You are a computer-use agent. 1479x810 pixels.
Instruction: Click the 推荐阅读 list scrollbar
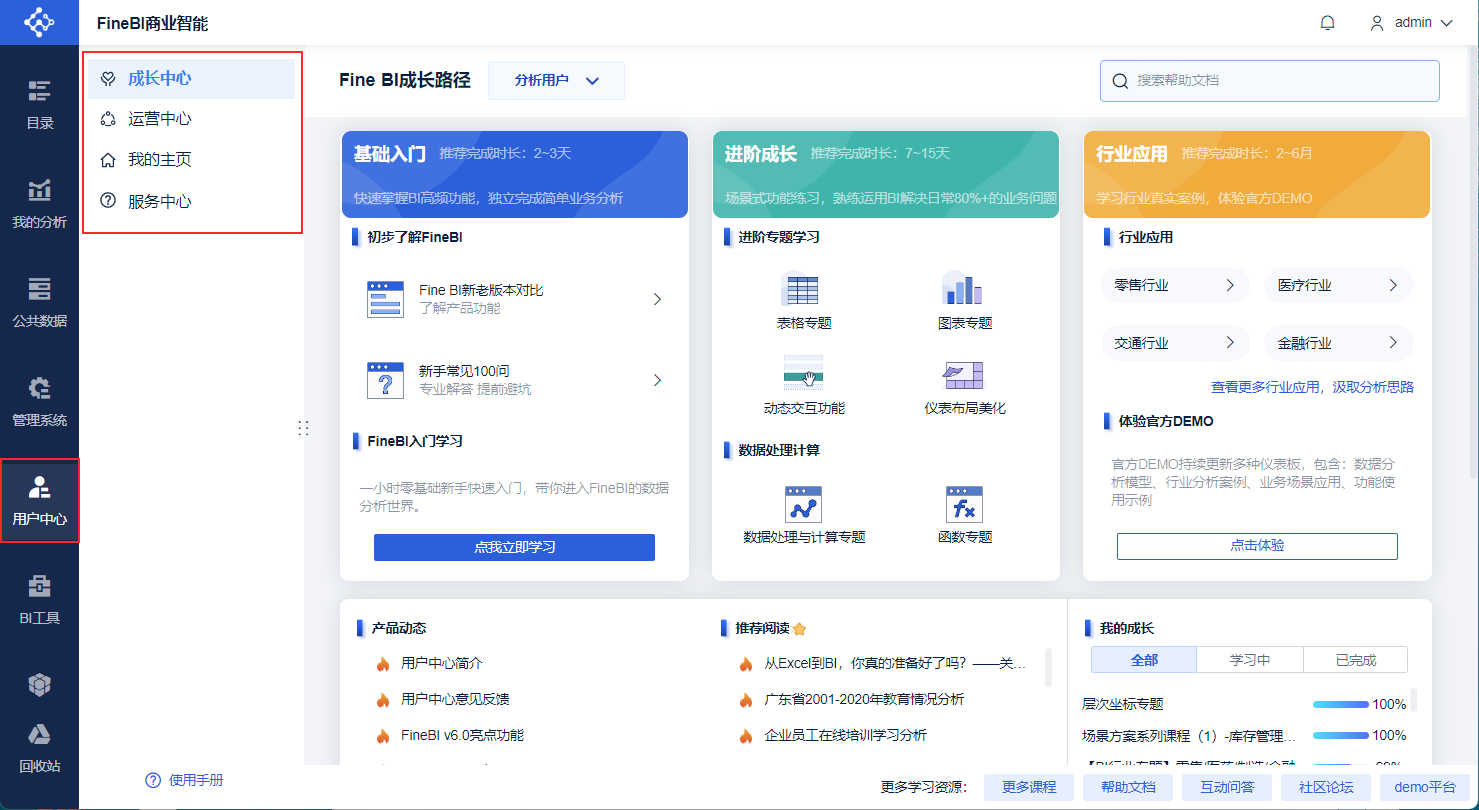click(x=1048, y=667)
